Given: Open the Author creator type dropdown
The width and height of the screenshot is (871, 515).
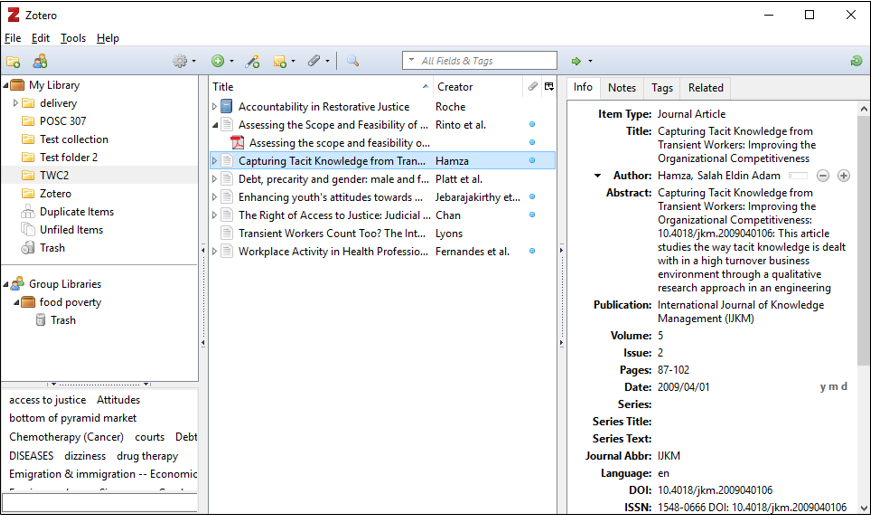Looking at the screenshot, I should pyautogui.click(x=598, y=176).
